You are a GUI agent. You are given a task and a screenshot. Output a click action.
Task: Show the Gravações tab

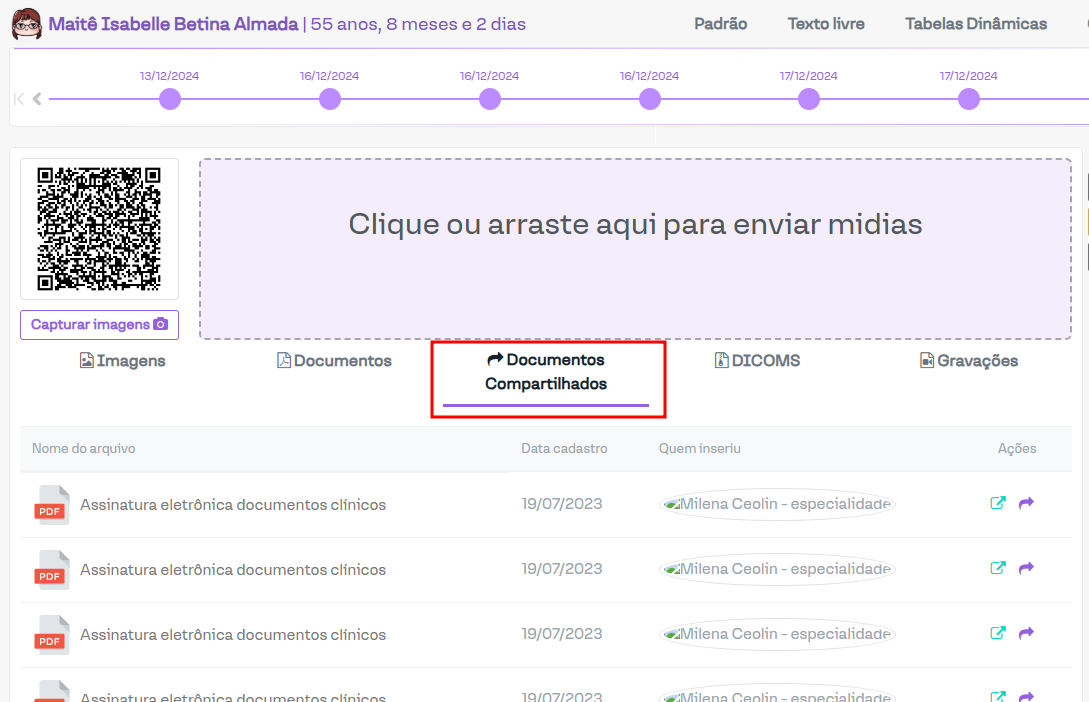(968, 361)
